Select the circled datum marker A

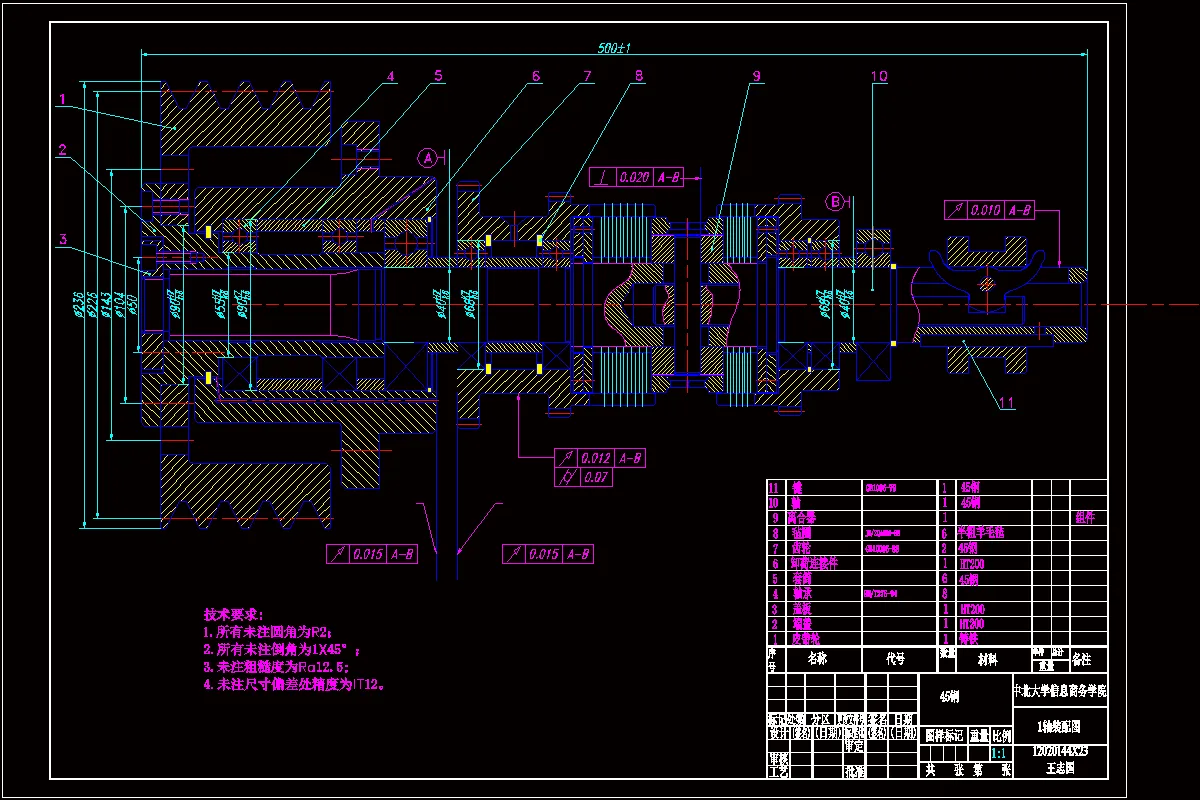point(428,157)
